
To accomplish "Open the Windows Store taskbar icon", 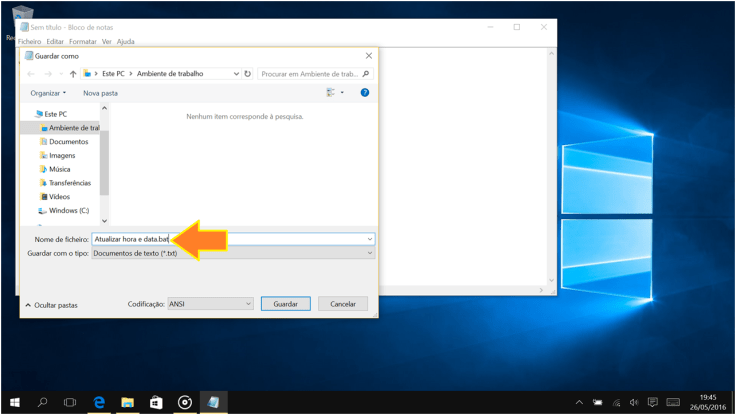I will (156, 402).
